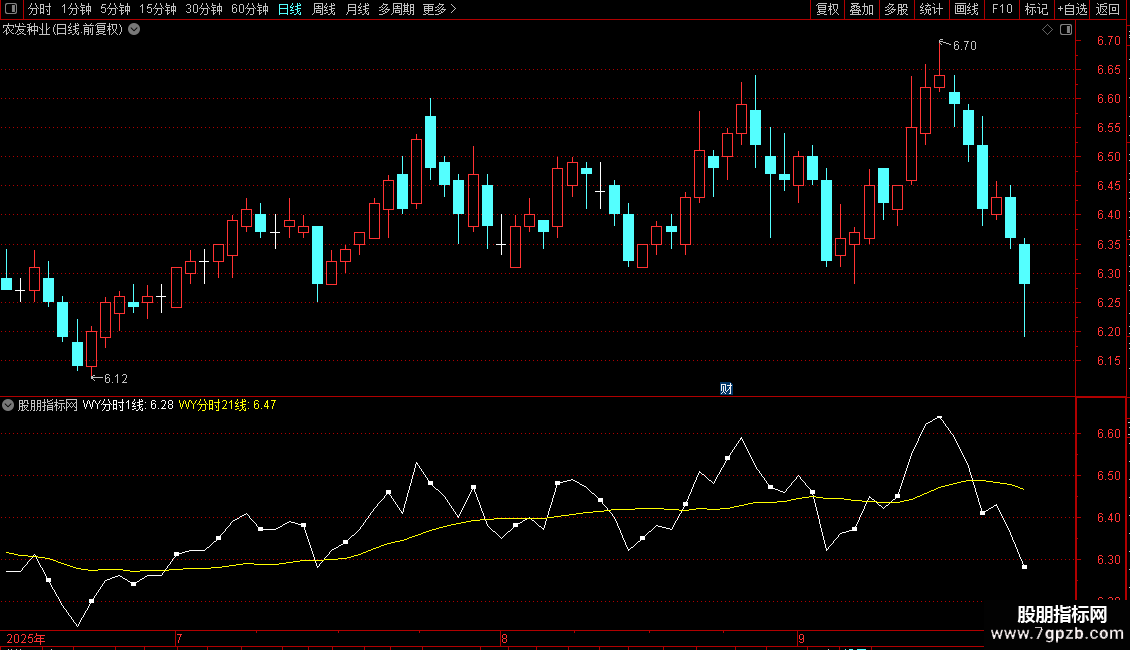Select the 周线 weekly tab

324,9
